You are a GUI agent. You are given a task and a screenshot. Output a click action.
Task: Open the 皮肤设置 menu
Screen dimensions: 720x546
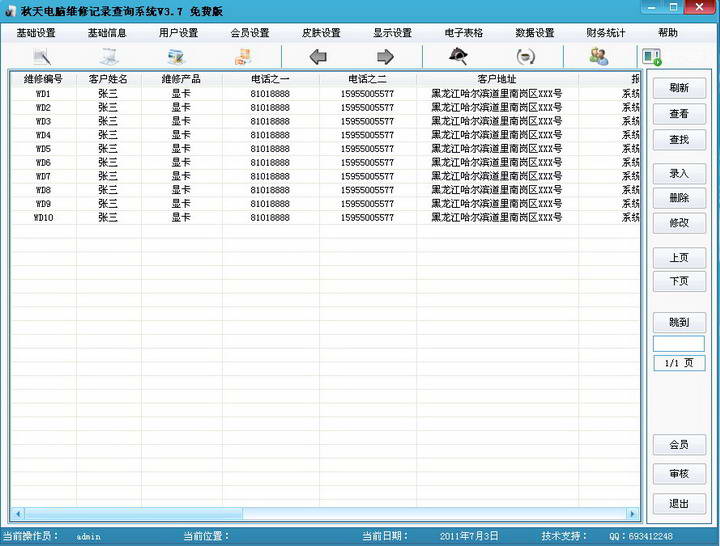click(321, 33)
